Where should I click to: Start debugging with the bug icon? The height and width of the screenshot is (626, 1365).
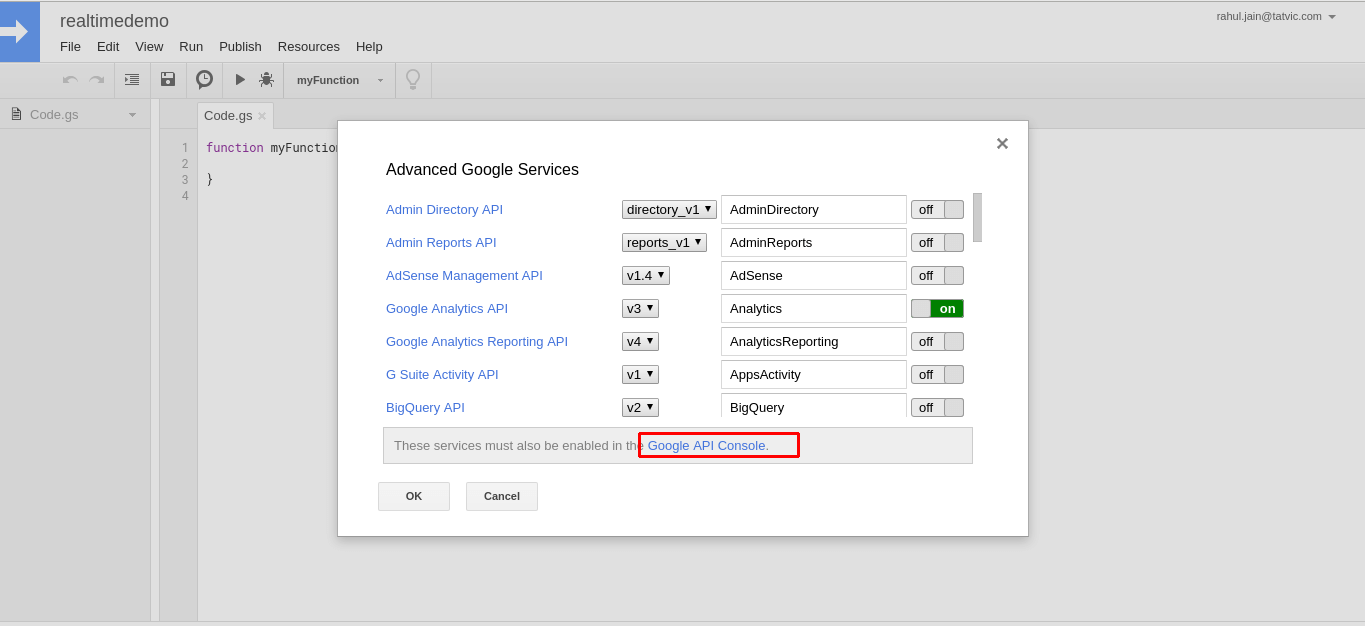tap(266, 80)
